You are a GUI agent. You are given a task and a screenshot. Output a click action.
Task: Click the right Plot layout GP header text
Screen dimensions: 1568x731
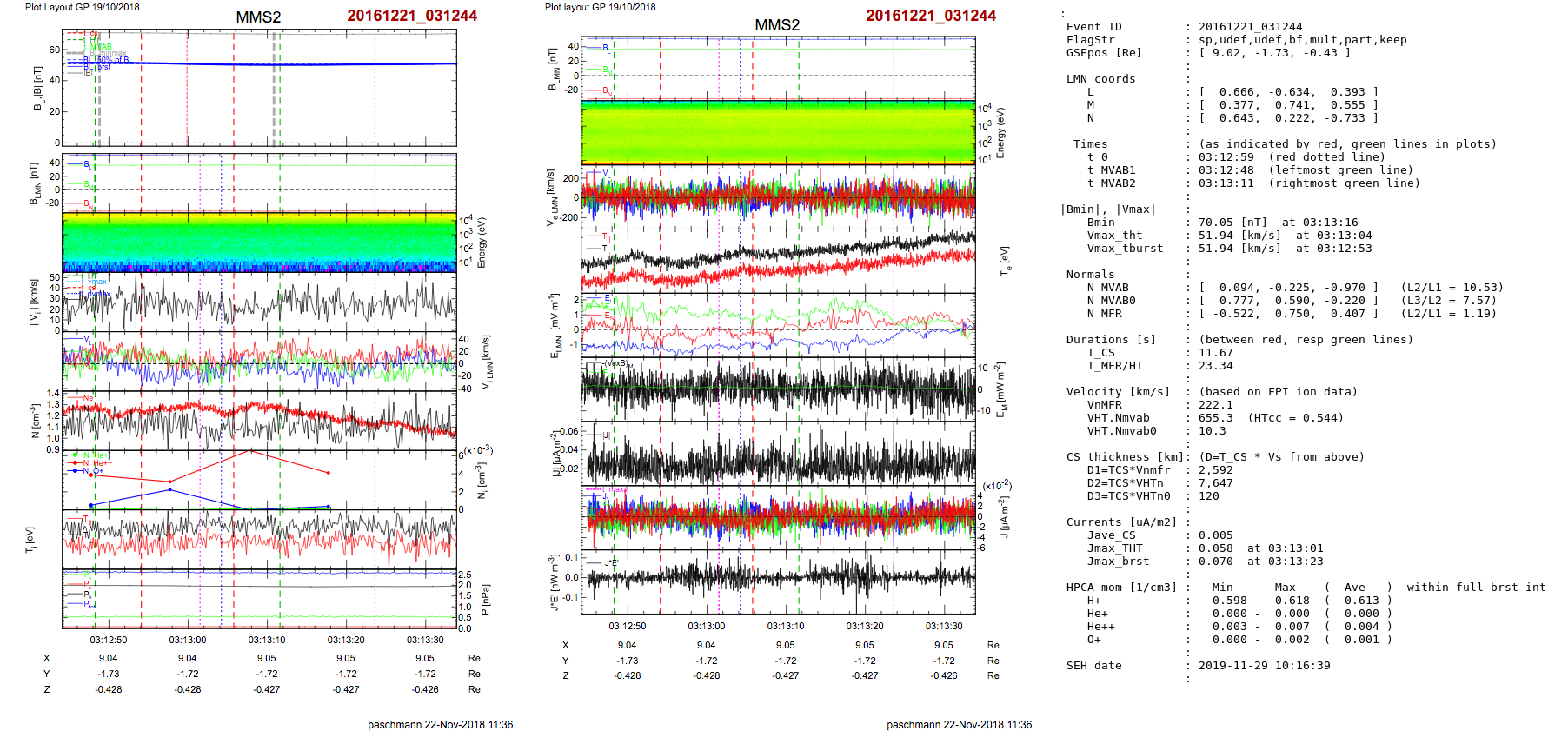tap(600, 7)
